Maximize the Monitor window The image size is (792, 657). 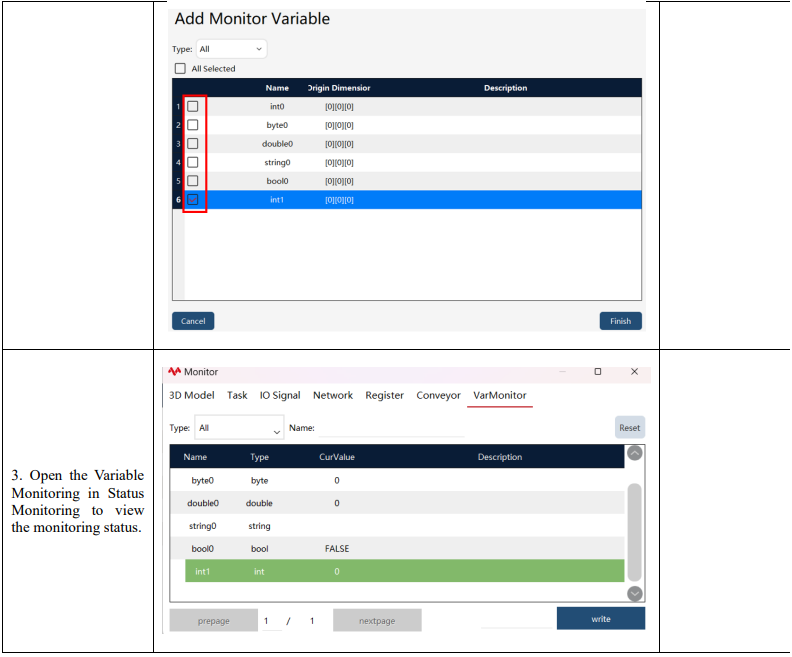click(598, 372)
